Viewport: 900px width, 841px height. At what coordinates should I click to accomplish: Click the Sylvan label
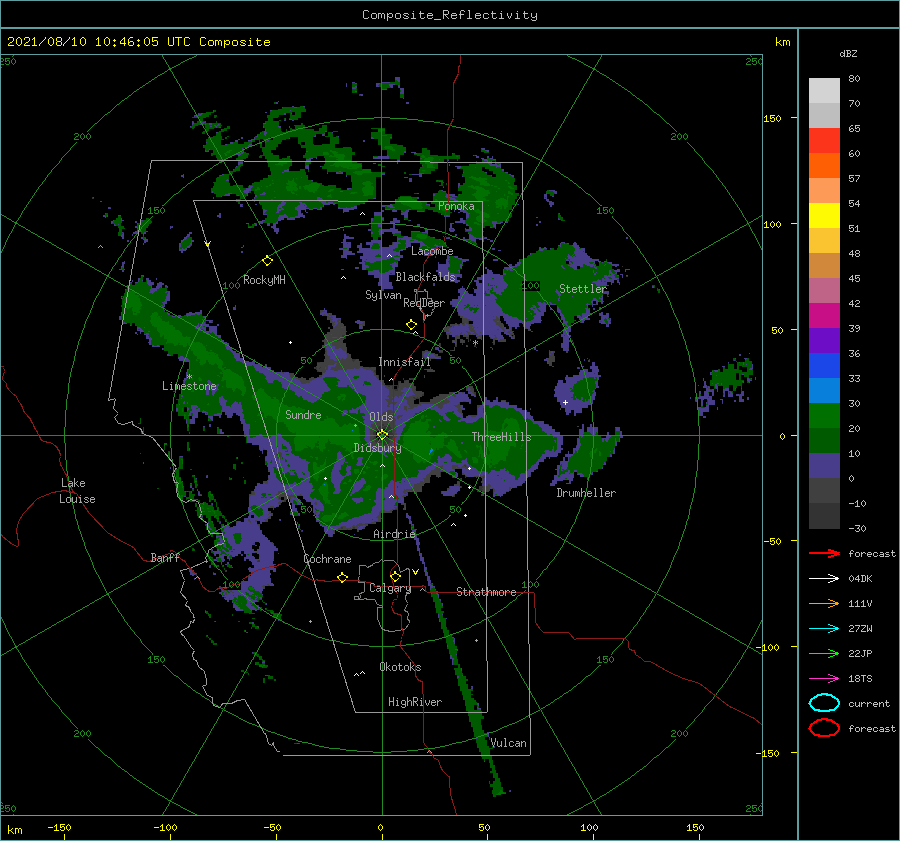click(x=383, y=295)
